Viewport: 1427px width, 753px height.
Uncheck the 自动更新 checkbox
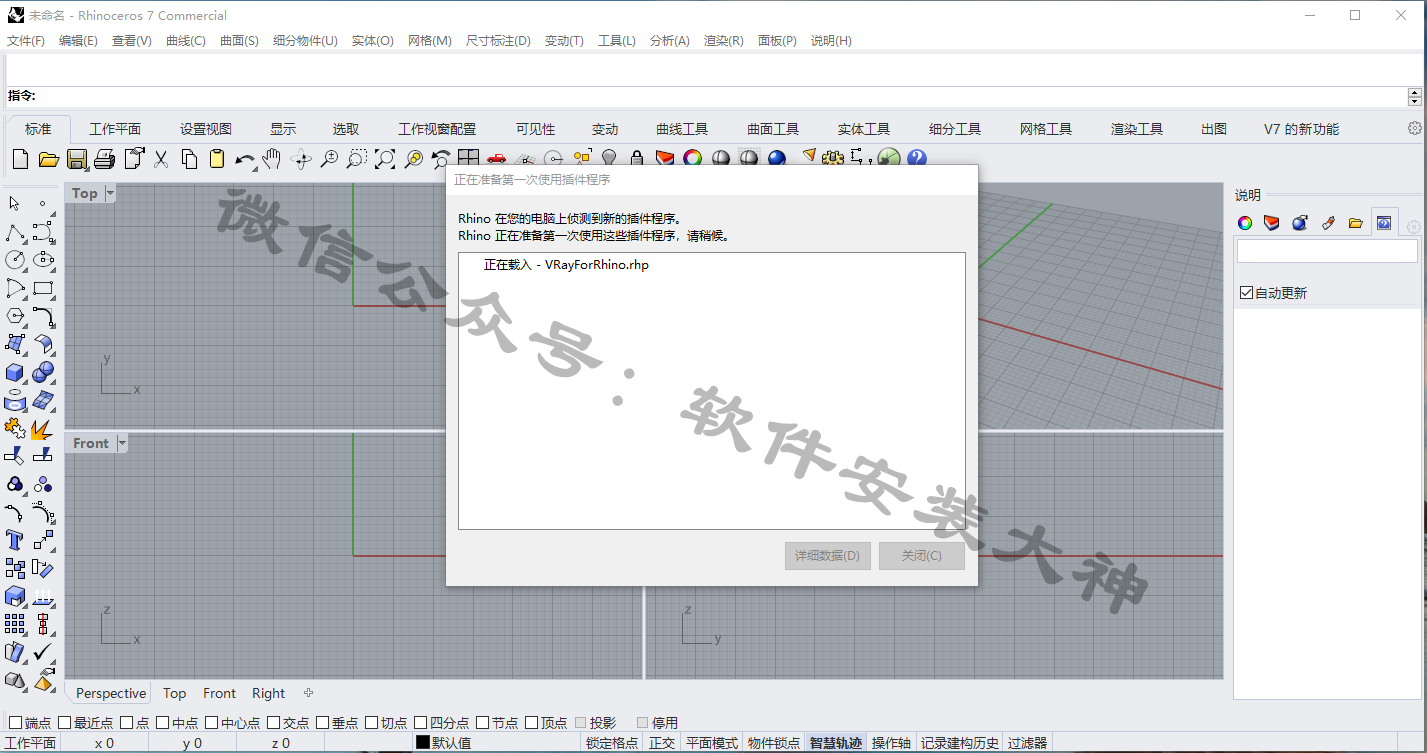click(1246, 293)
